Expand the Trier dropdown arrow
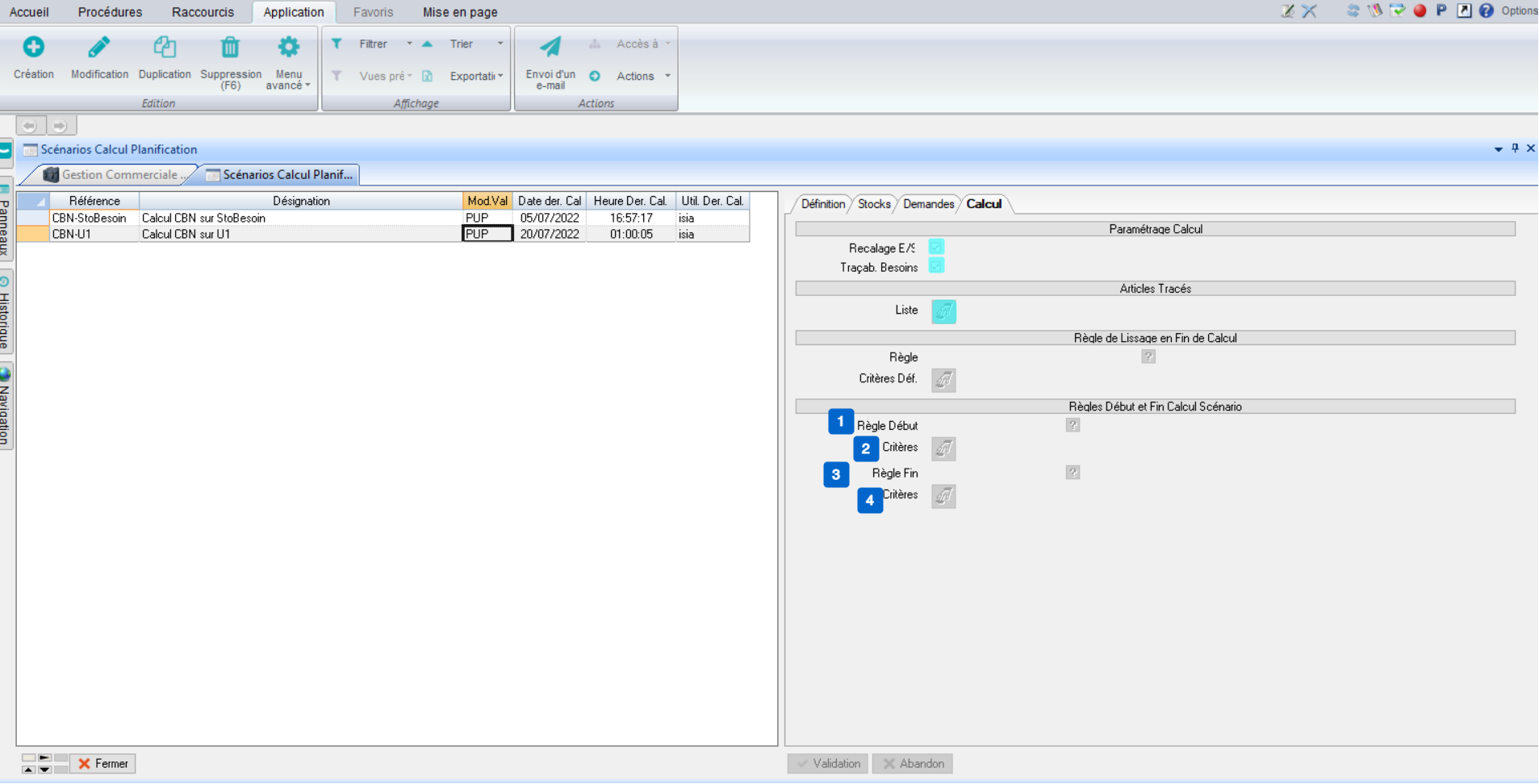The image size is (1539, 784). click(500, 44)
